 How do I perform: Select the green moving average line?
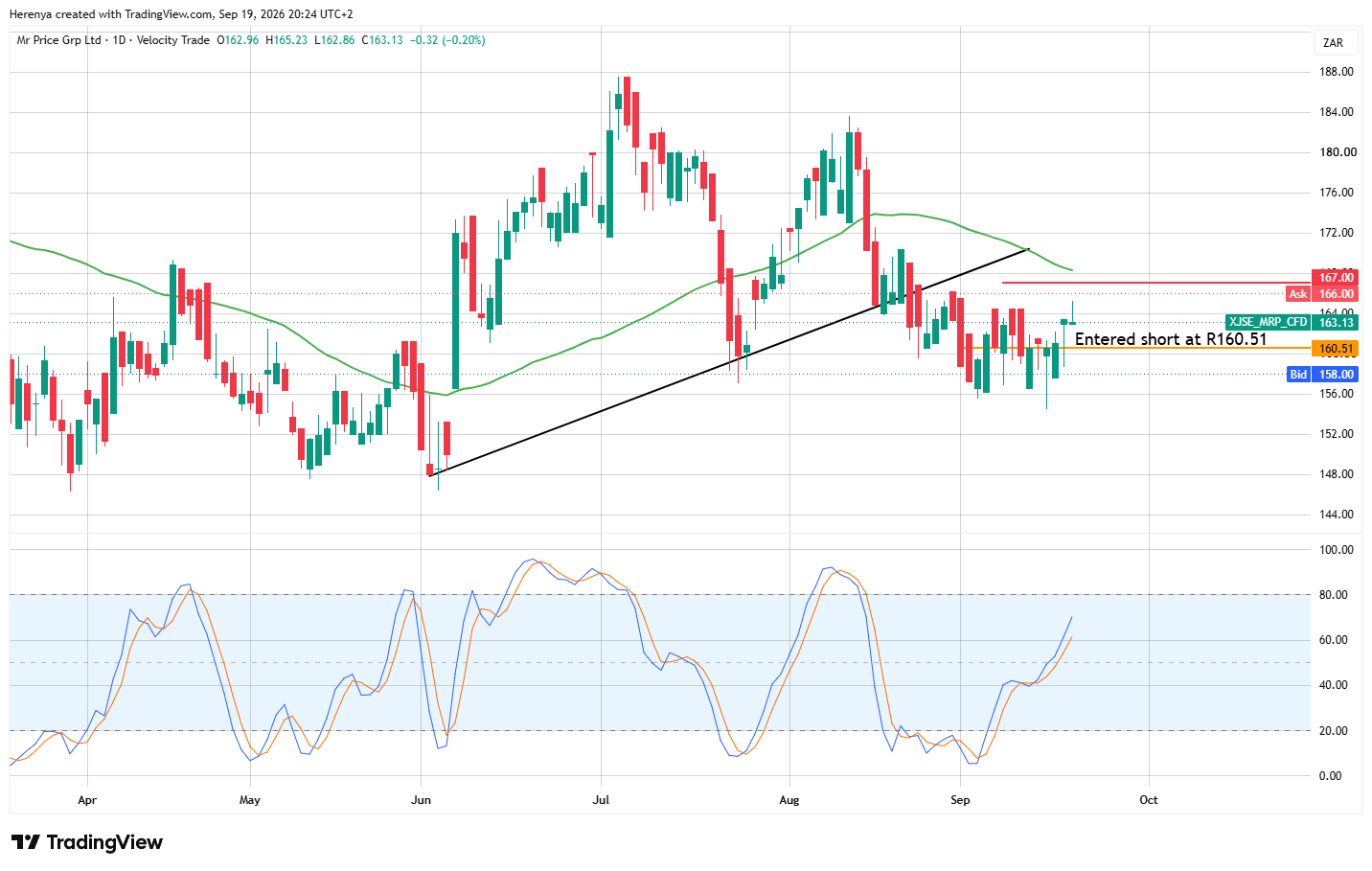click(537, 359)
